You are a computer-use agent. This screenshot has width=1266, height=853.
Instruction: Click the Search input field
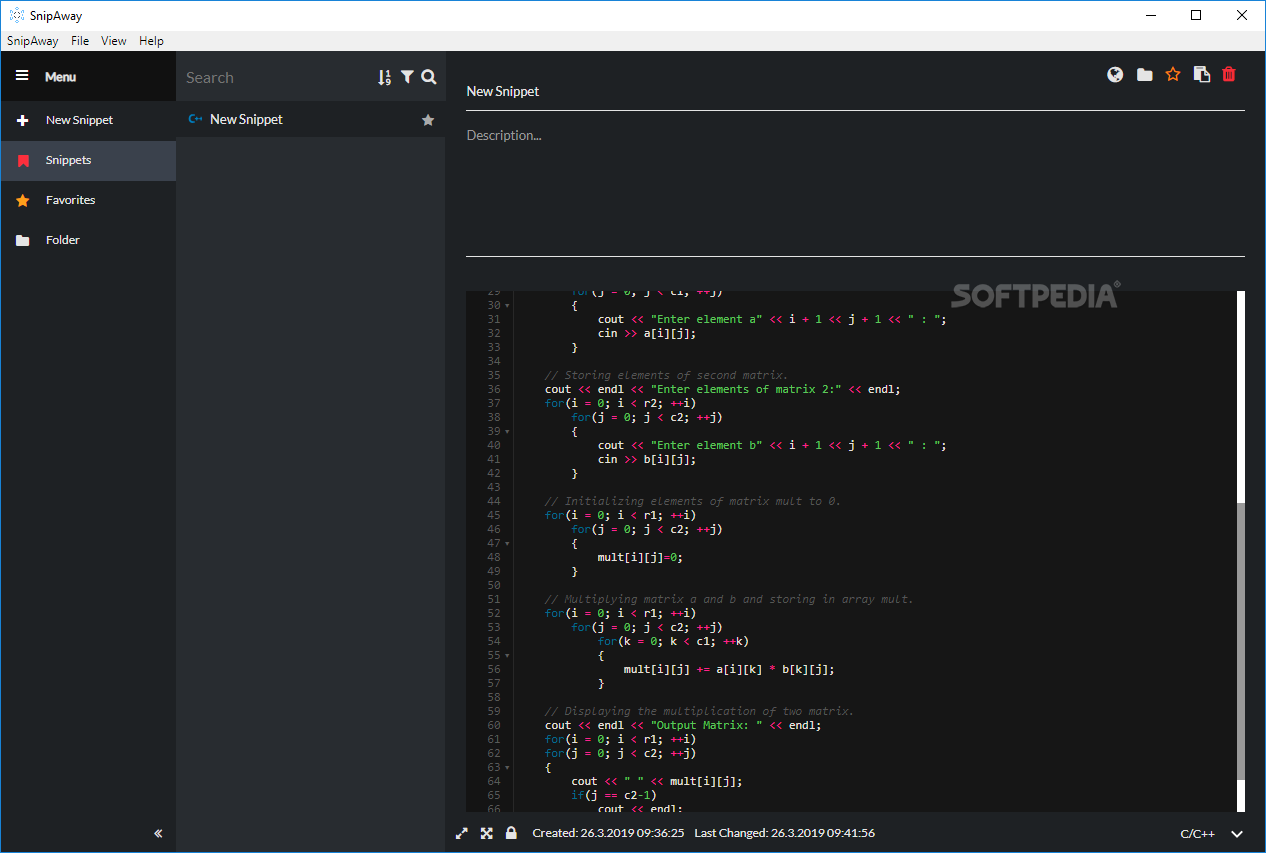tap(277, 77)
